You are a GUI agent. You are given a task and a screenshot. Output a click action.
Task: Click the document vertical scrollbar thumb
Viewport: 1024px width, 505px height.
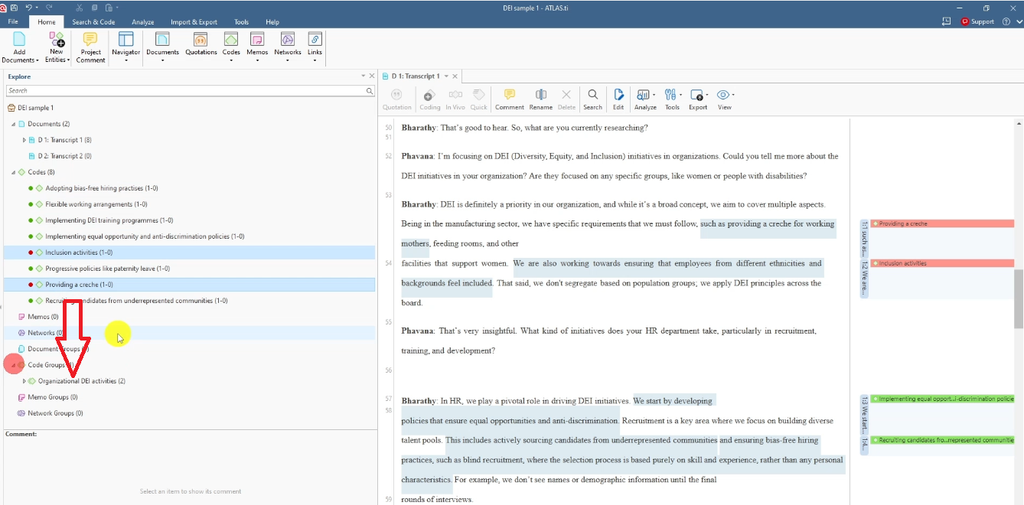1018,300
